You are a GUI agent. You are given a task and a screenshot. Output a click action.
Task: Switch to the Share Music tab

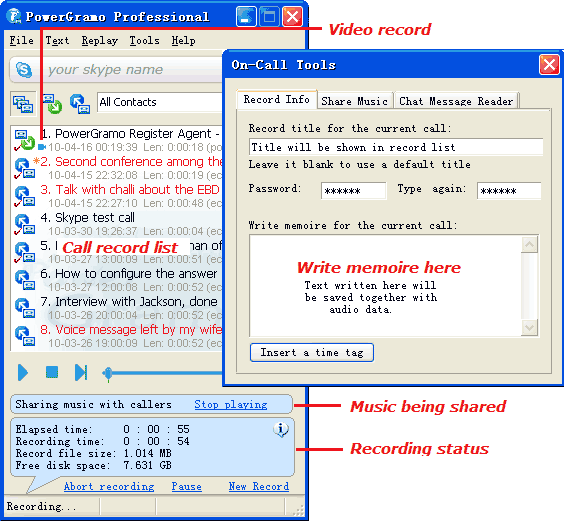pos(354,101)
